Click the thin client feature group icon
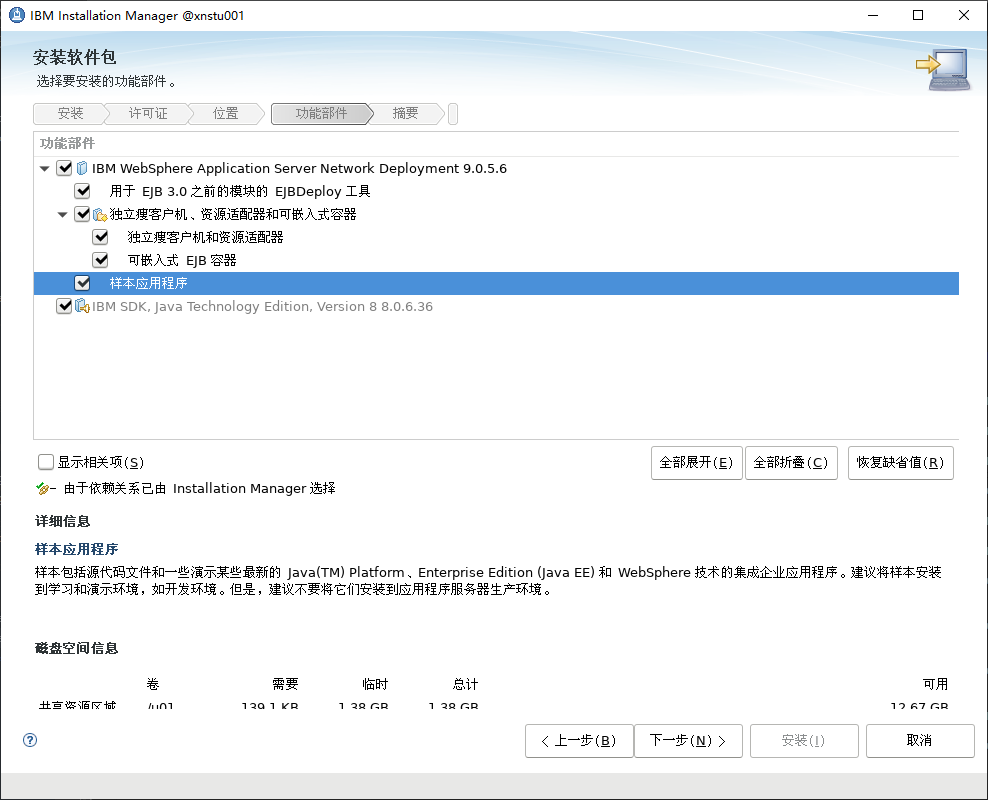Image resolution: width=988 pixels, height=800 pixels. 100,215
